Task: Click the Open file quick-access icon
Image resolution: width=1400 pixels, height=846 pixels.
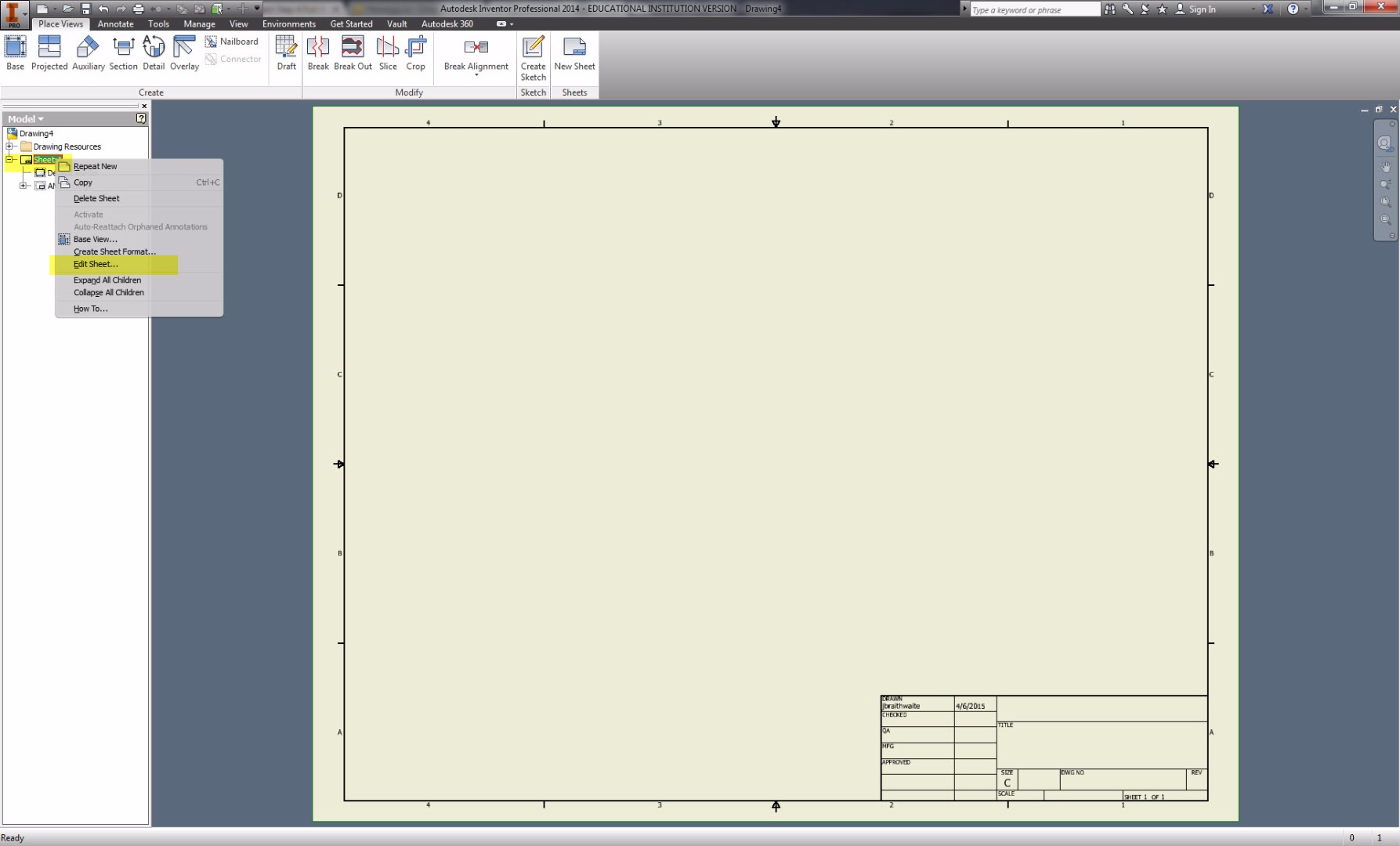Action: point(69,9)
